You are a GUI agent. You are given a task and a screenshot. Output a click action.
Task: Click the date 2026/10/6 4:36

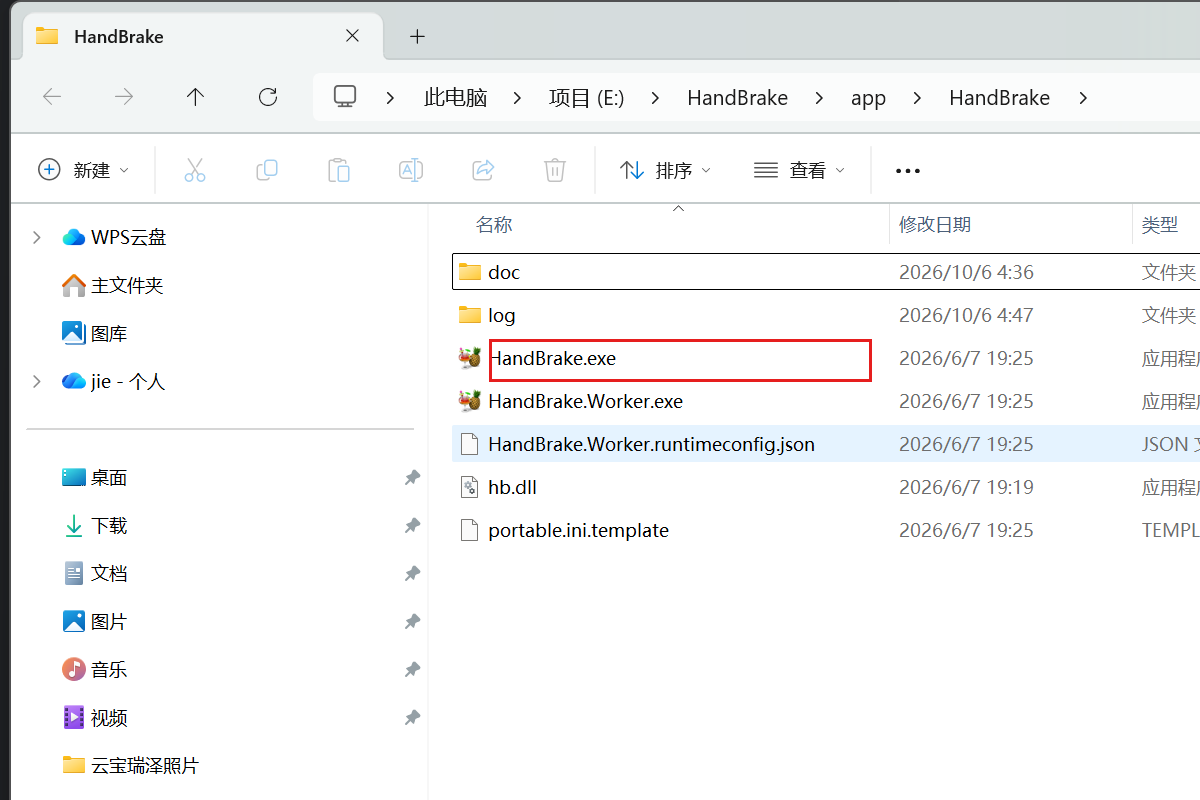[x=966, y=272]
